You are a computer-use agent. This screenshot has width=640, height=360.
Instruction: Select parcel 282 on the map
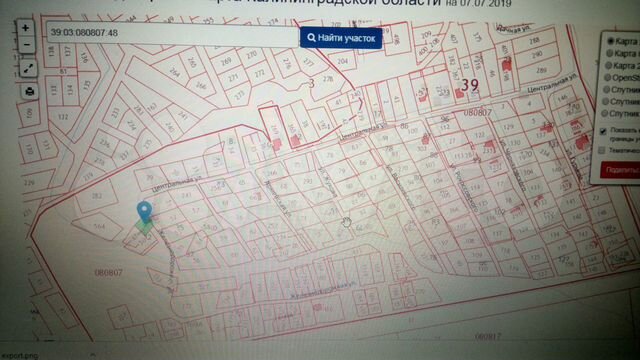coord(97,196)
